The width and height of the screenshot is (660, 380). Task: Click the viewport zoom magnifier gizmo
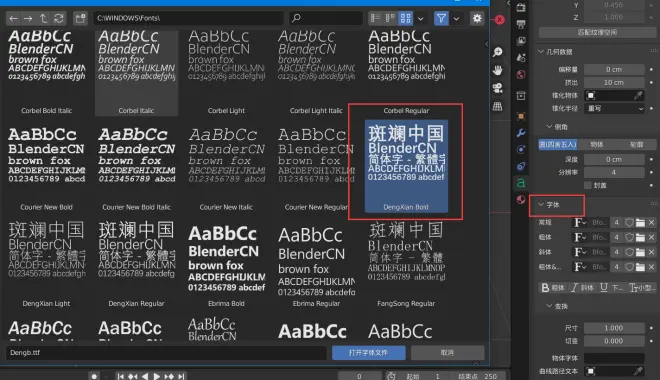[498, 52]
